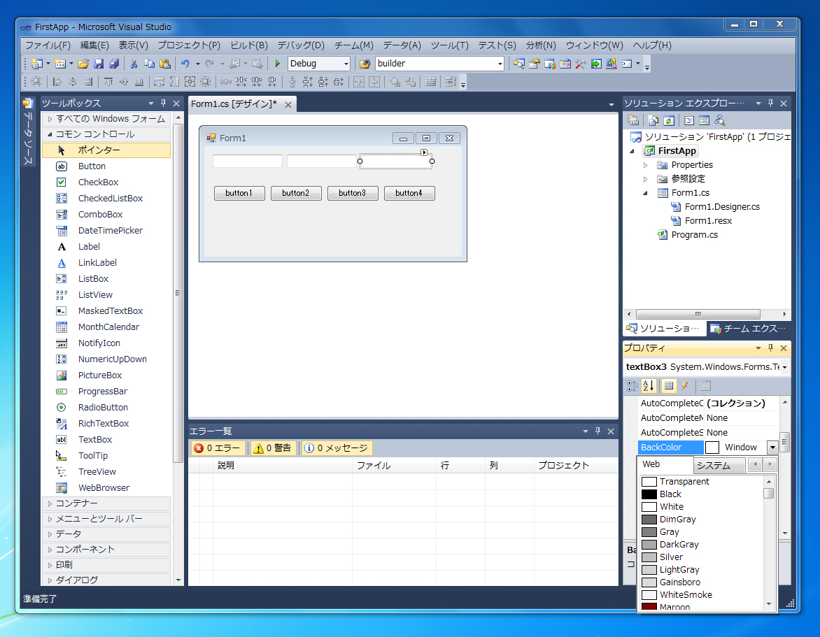Open View Code from Solution Explorer toolbar
This screenshot has width=820, height=637.
click(x=689, y=122)
